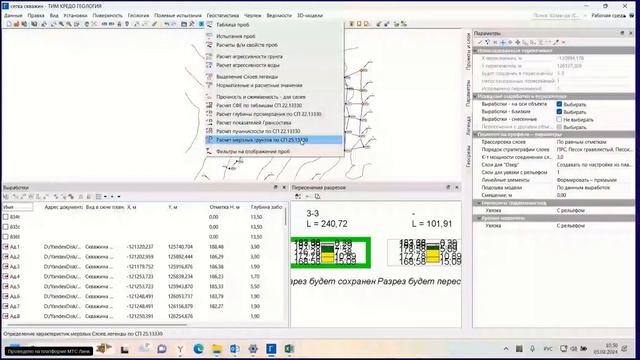
Task: Click the Open file toolbar icon
Action: pos(17,24)
